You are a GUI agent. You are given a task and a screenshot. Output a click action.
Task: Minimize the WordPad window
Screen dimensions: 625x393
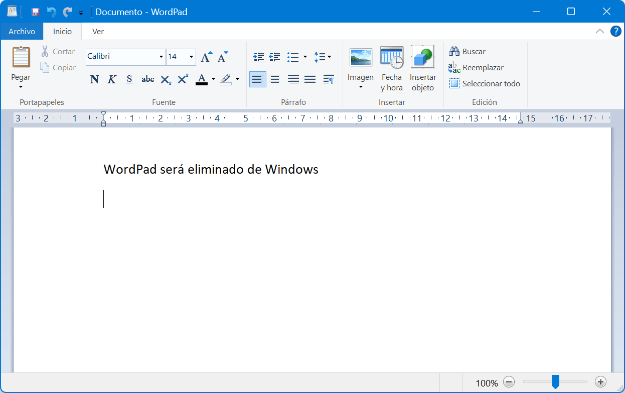tap(536, 12)
